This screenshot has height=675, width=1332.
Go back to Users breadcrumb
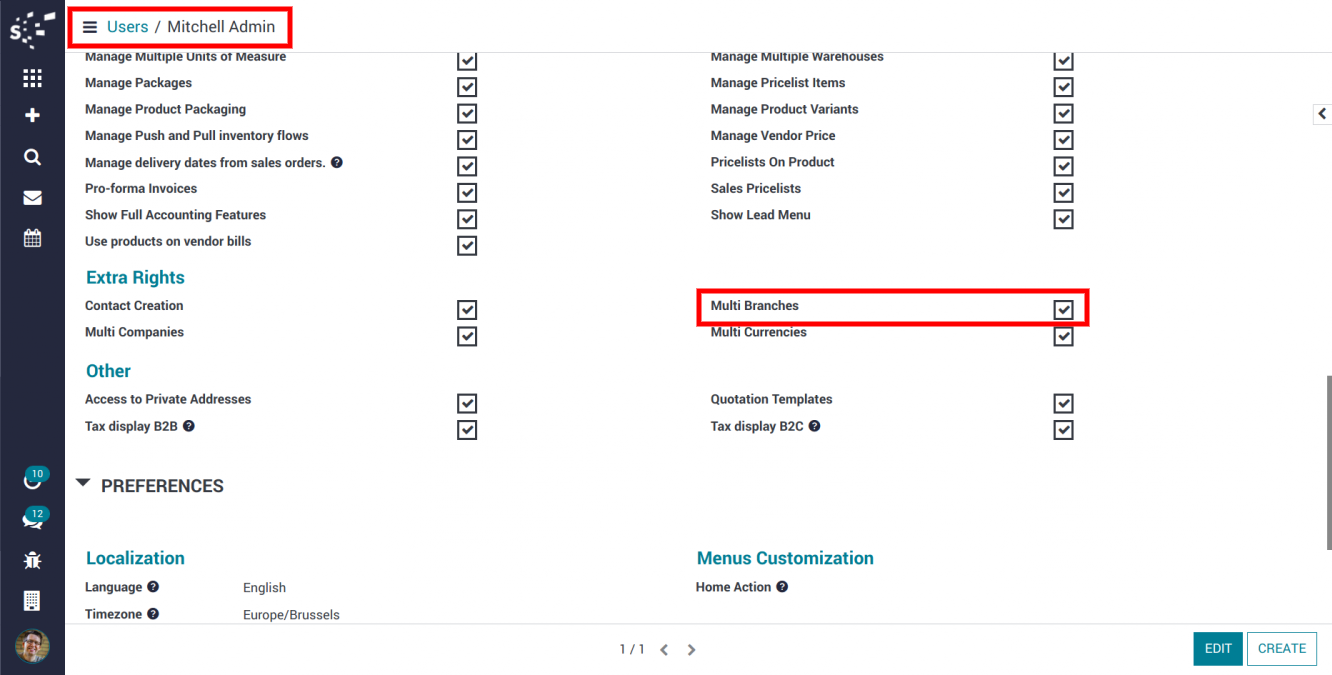tap(127, 27)
